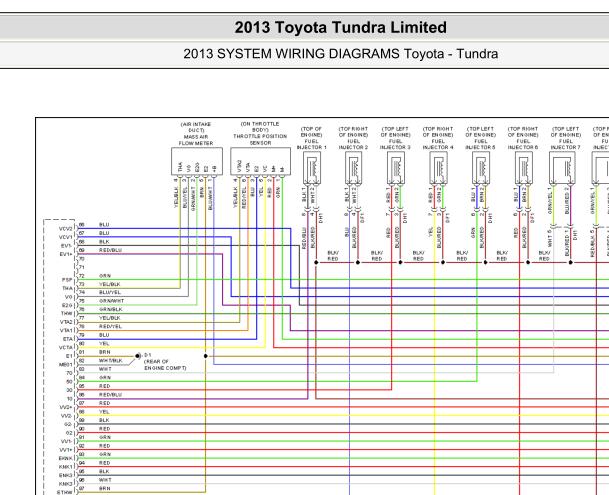The width and height of the screenshot is (609, 495).
Task: Click the "2013 Toyota Tundra Limited" title
Action: pos(340,28)
